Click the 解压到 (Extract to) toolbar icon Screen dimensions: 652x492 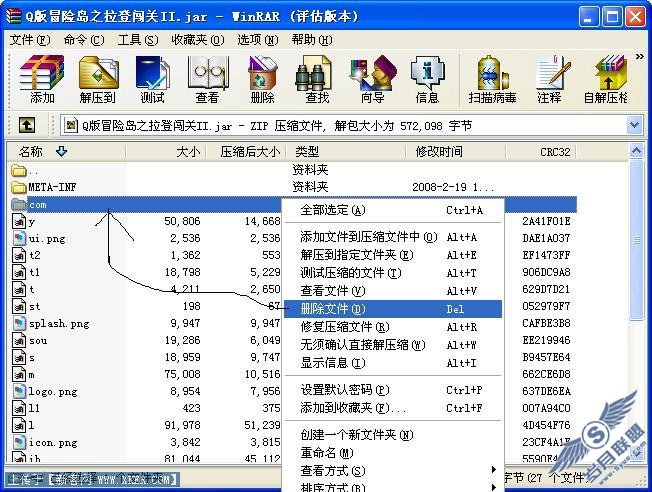98,79
